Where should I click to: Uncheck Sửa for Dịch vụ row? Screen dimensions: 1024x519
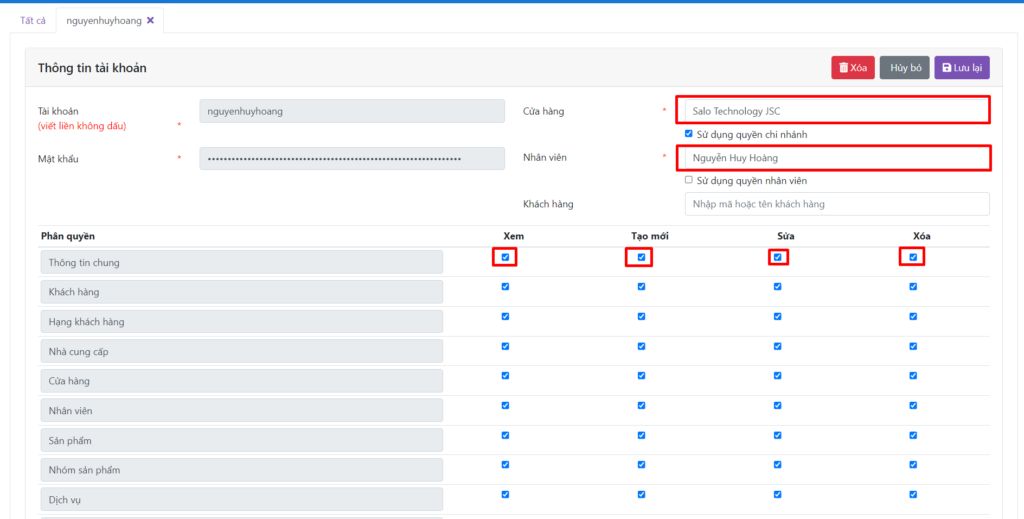[x=777, y=494]
